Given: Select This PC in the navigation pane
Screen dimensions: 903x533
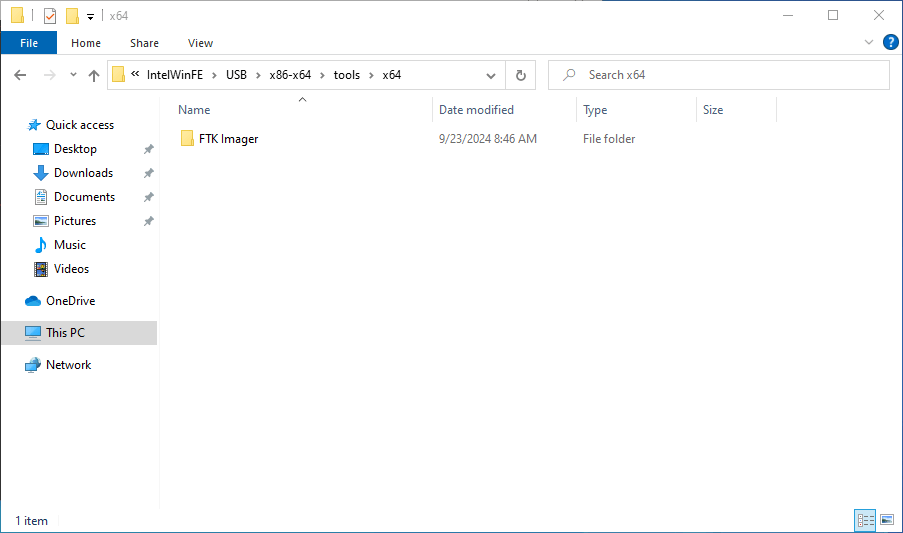Looking at the screenshot, I should point(79,333).
